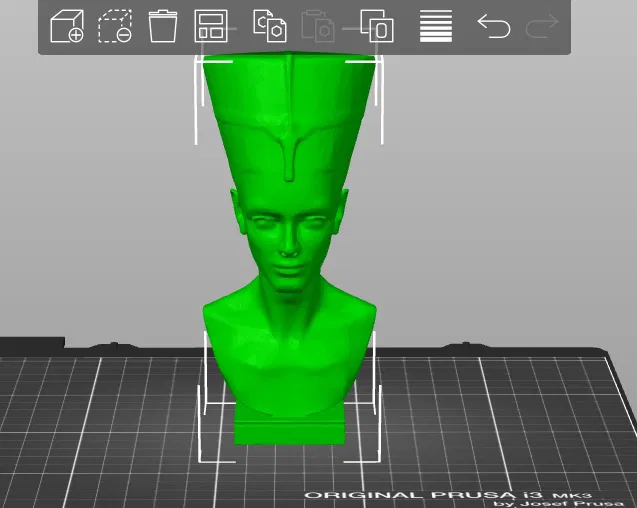Click the Undo arrow icon
The image size is (637, 508).
(494, 26)
